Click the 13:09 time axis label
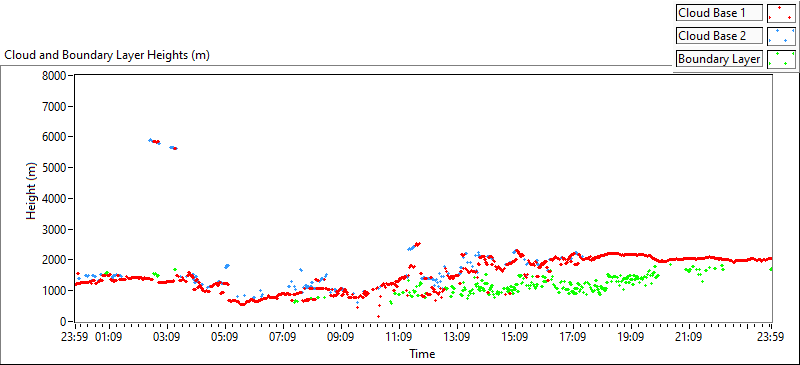 [457, 337]
